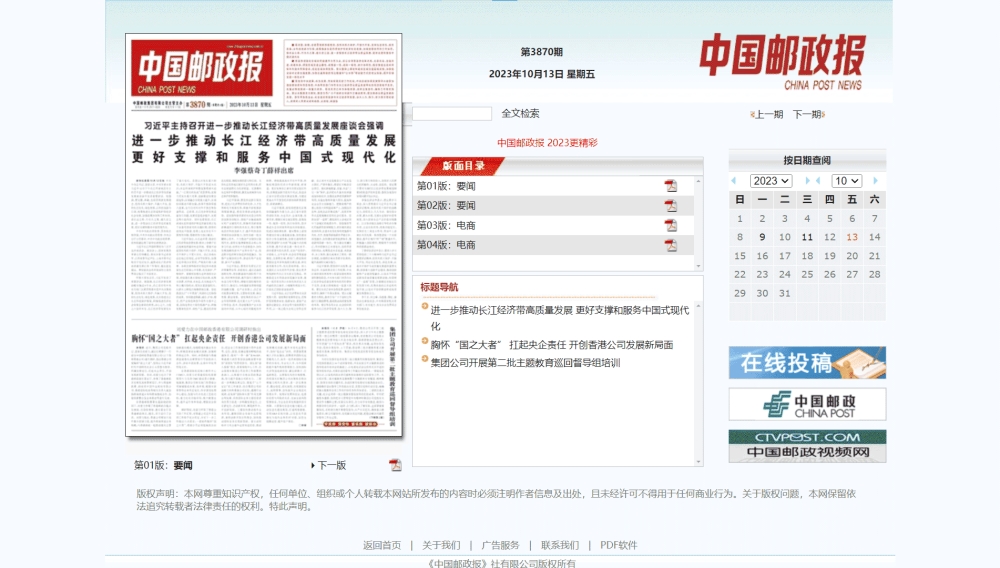Image resolution: width=1000 pixels, height=568 pixels.
Task: Download PDF icon below front page preview
Action: click(x=395, y=465)
